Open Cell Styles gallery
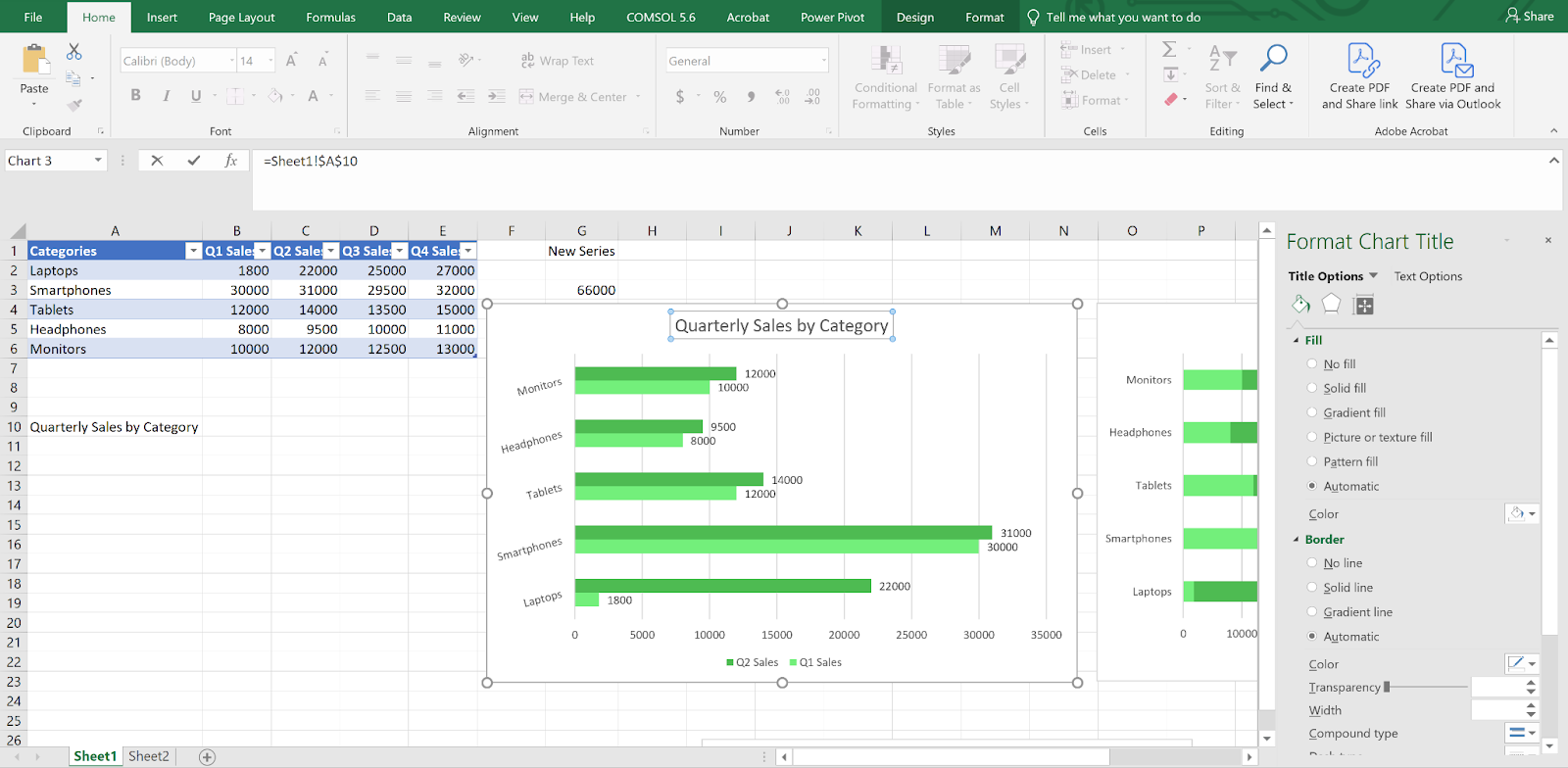The height and width of the screenshot is (768, 1568). pos(1009,76)
